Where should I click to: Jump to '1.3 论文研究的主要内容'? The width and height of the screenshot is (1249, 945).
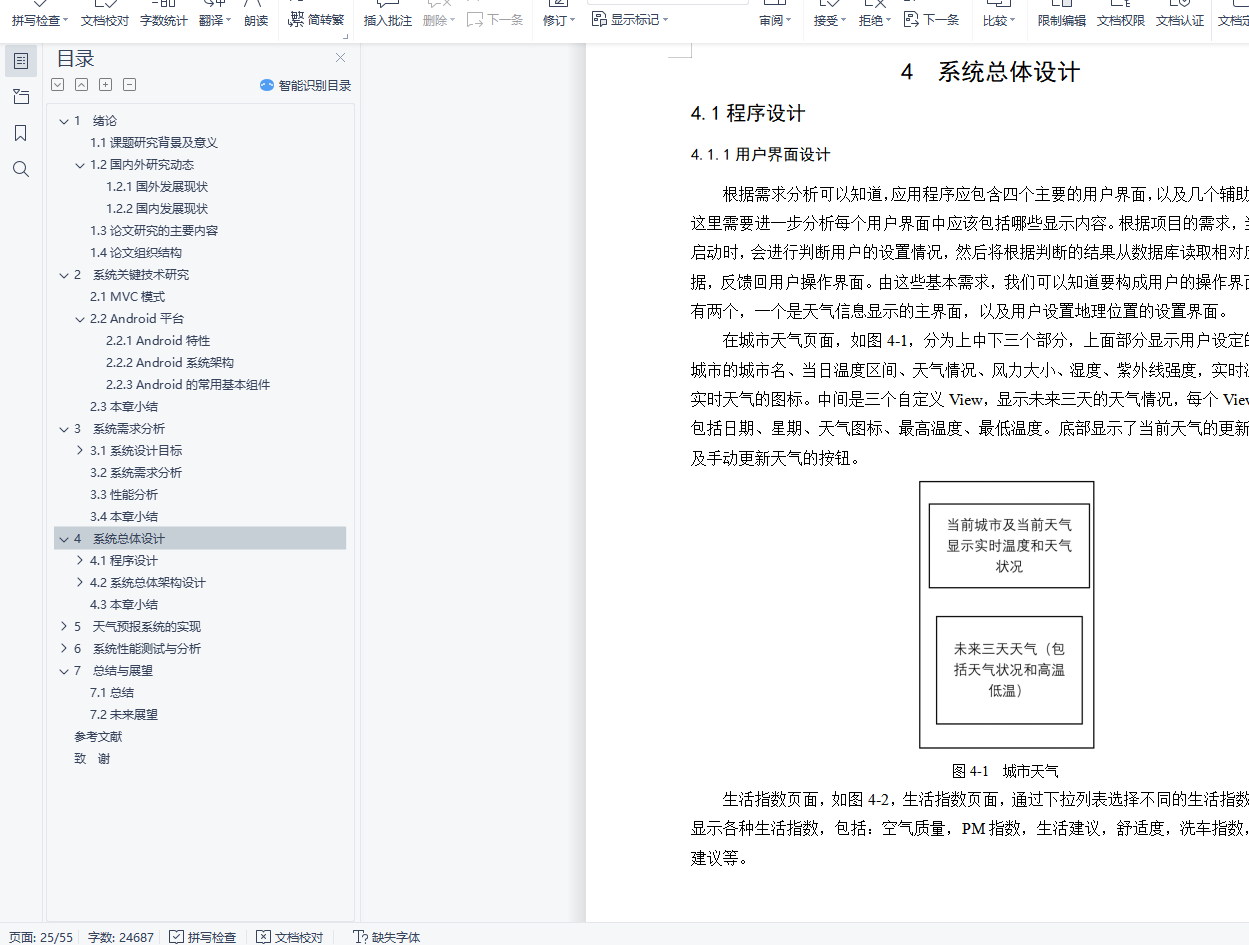(154, 231)
